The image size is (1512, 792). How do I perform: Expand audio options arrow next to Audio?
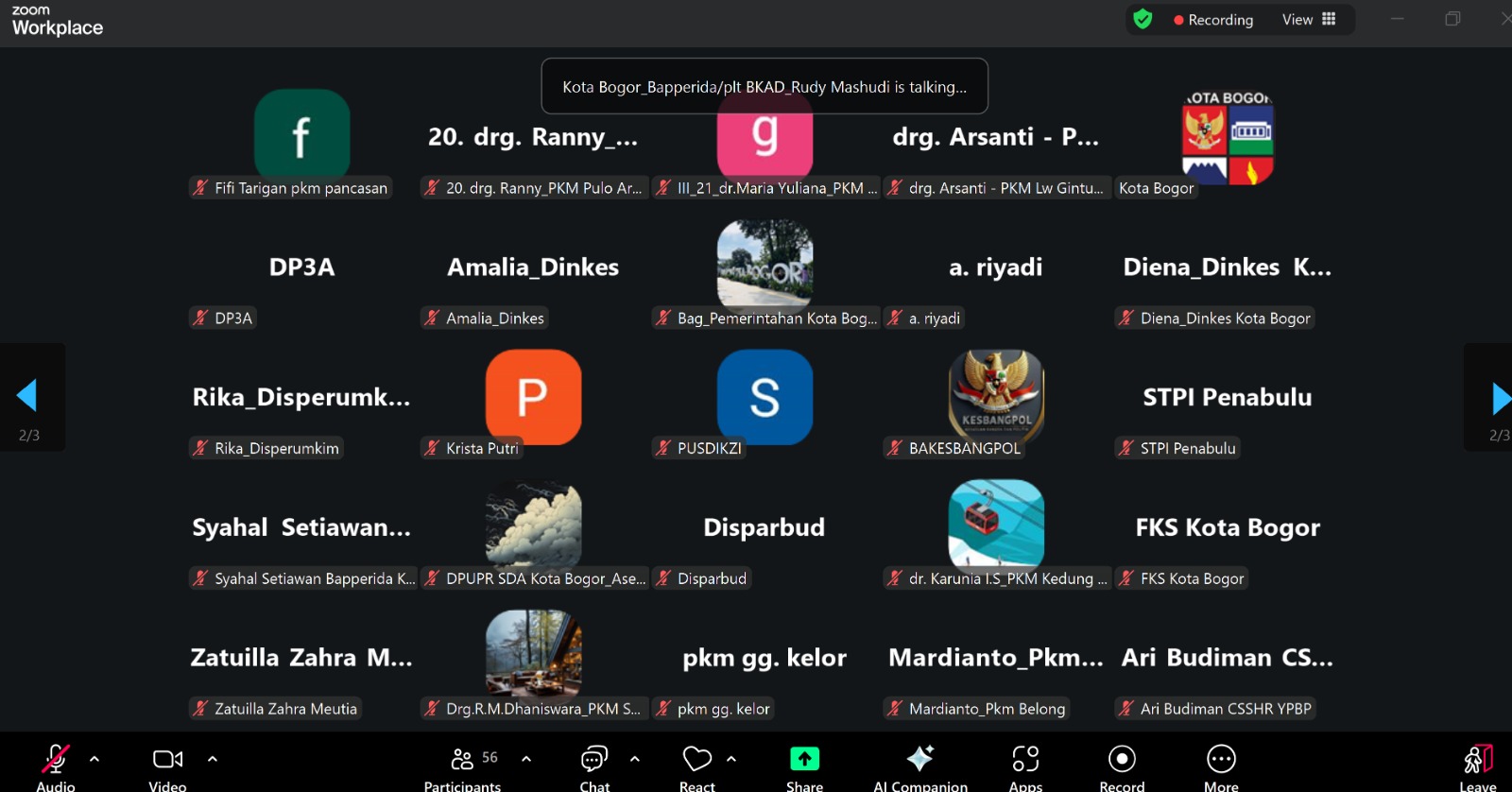pyautogui.click(x=94, y=758)
